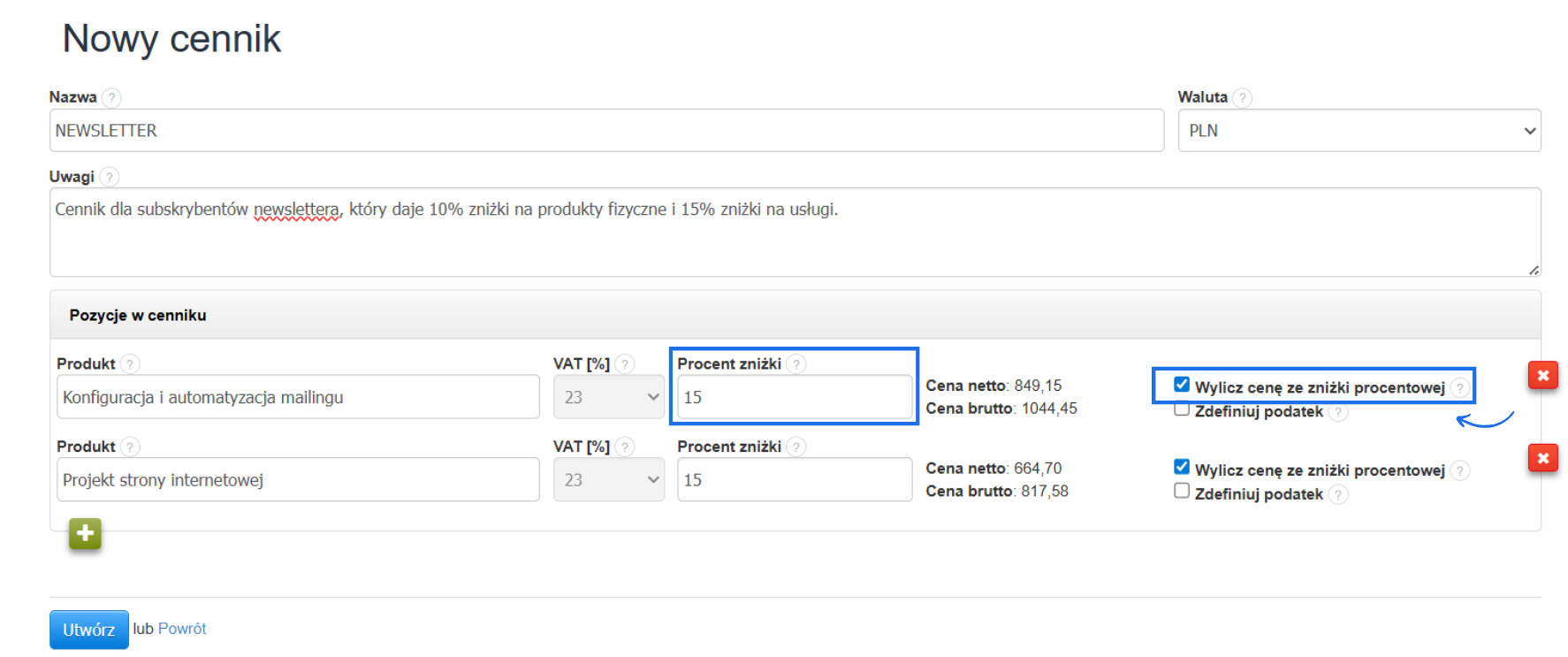Image resolution: width=1568 pixels, height=657 pixels.
Task: Delete the Konfiguracja i automatyzacja mailingu row
Action: (1542, 375)
